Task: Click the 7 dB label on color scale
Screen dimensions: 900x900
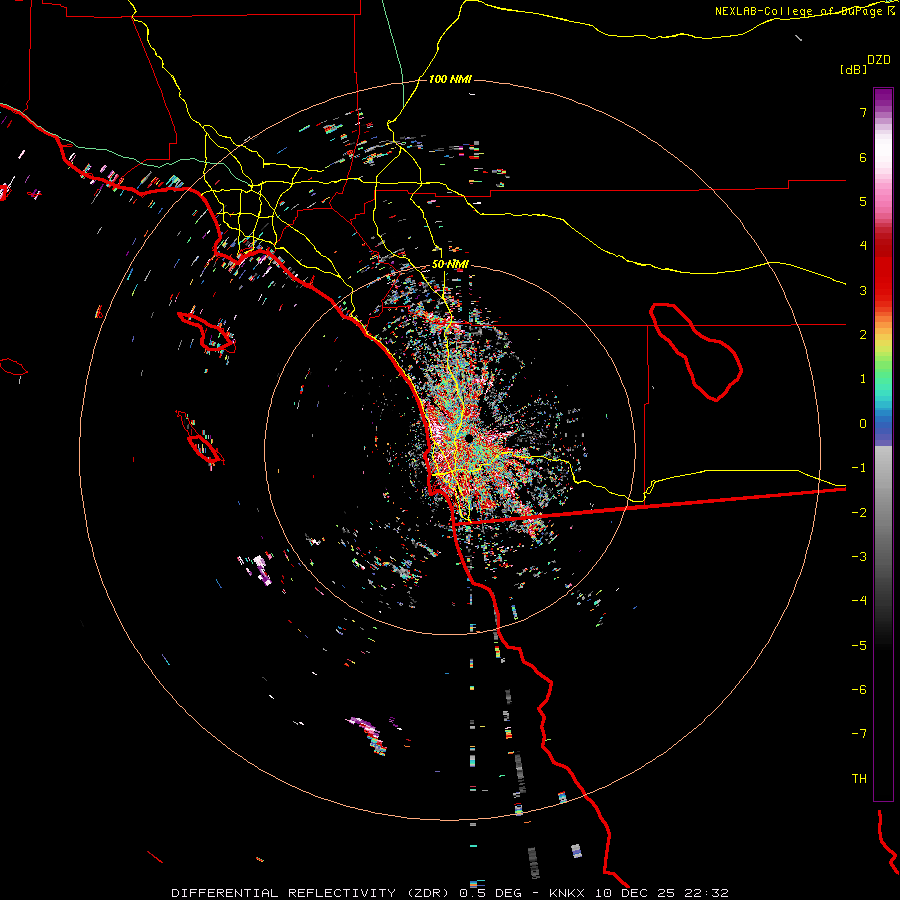Action: [863, 112]
